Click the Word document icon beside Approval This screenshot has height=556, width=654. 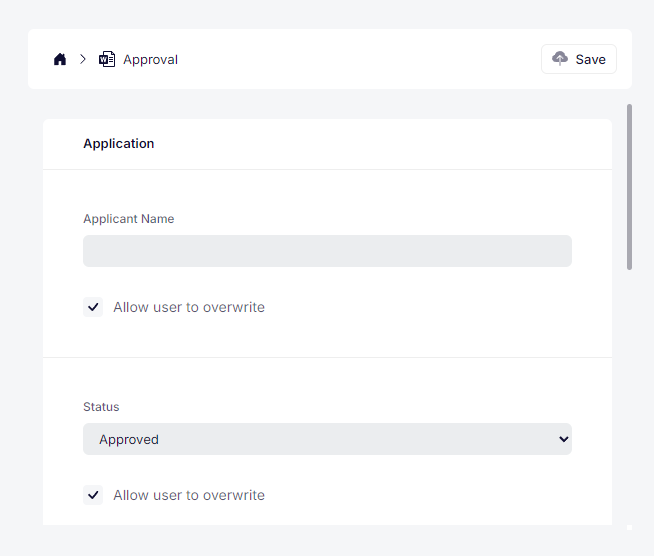pyautogui.click(x=107, y=59)
